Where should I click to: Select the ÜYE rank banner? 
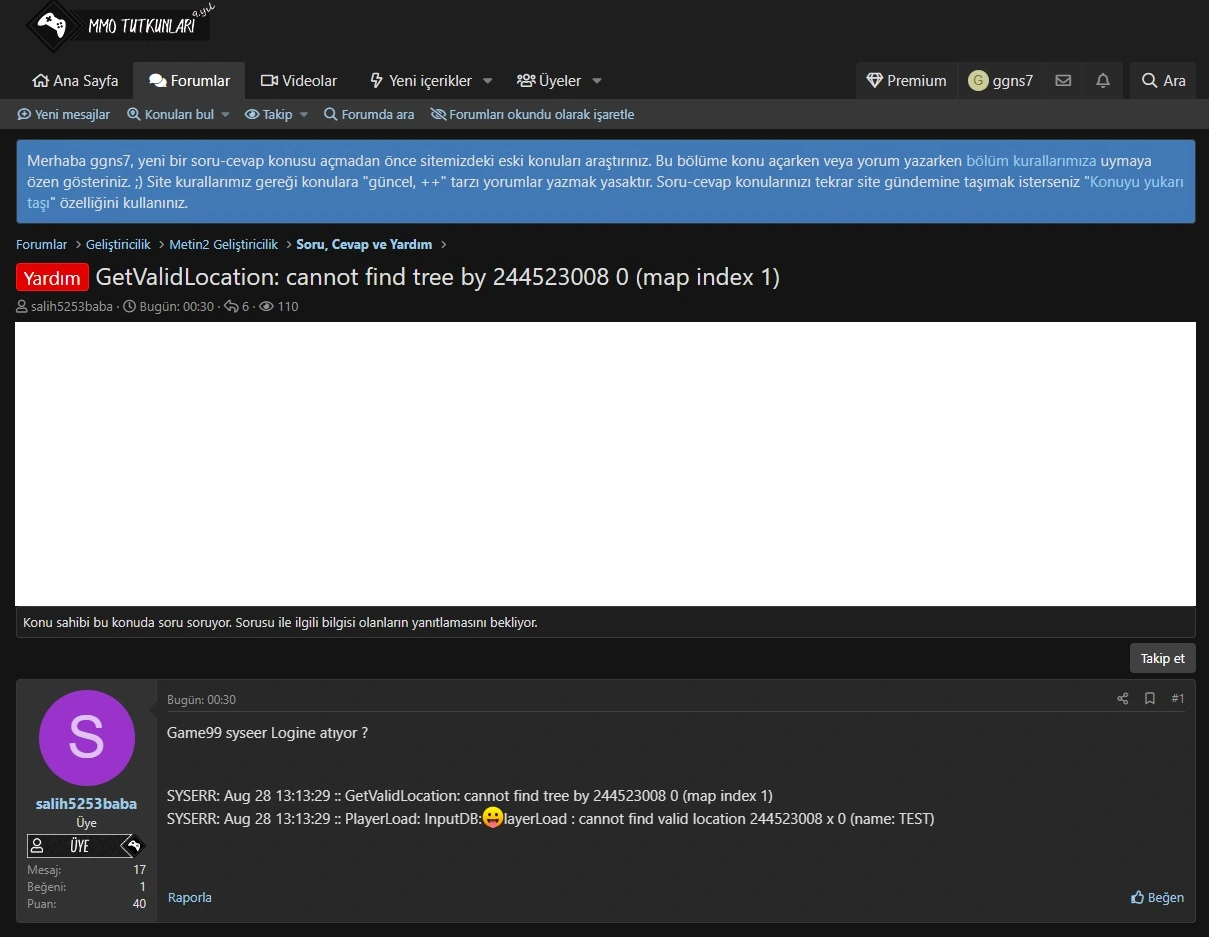(x=86, y=846)
